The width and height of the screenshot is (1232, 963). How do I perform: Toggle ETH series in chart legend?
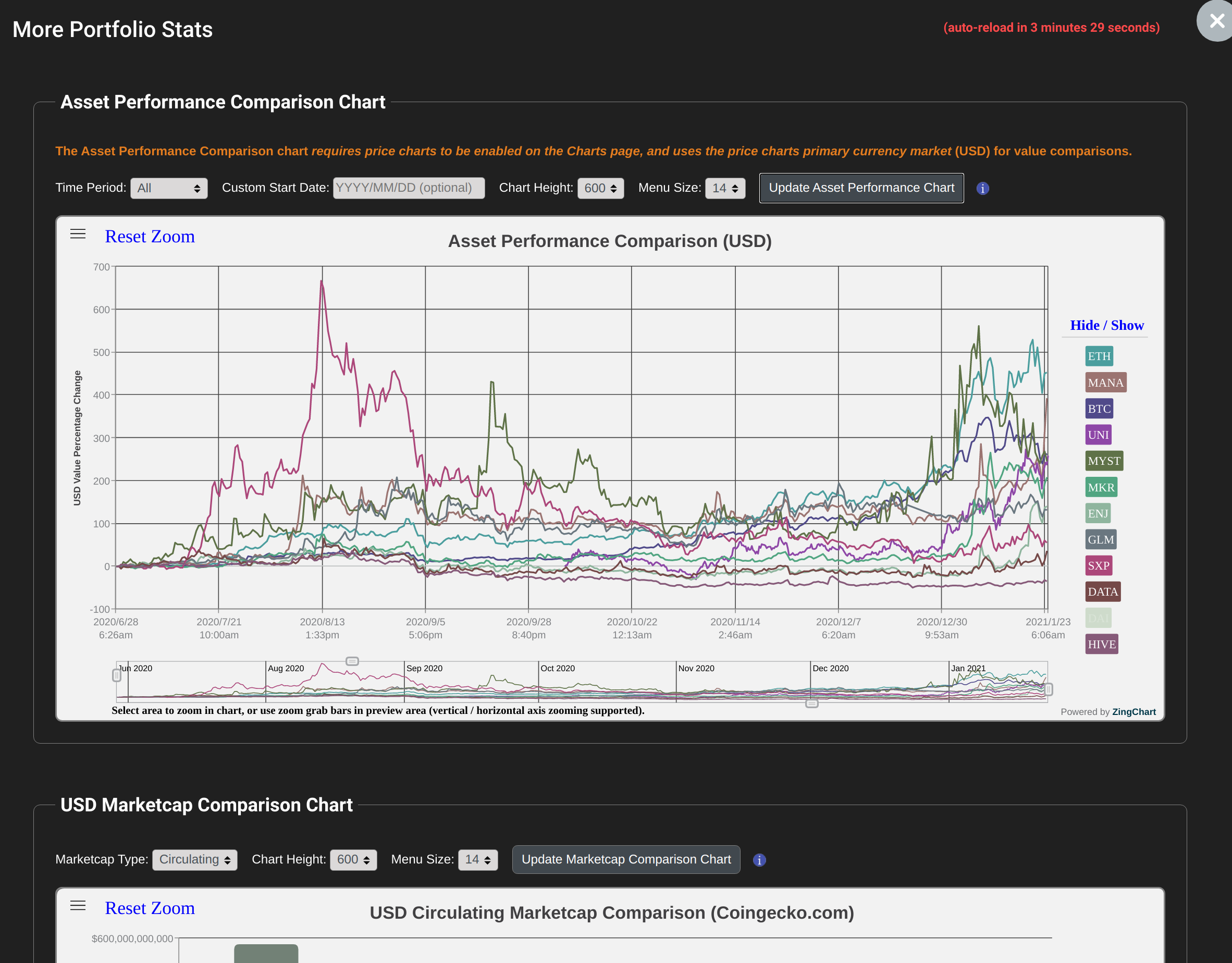(1099, 356)
